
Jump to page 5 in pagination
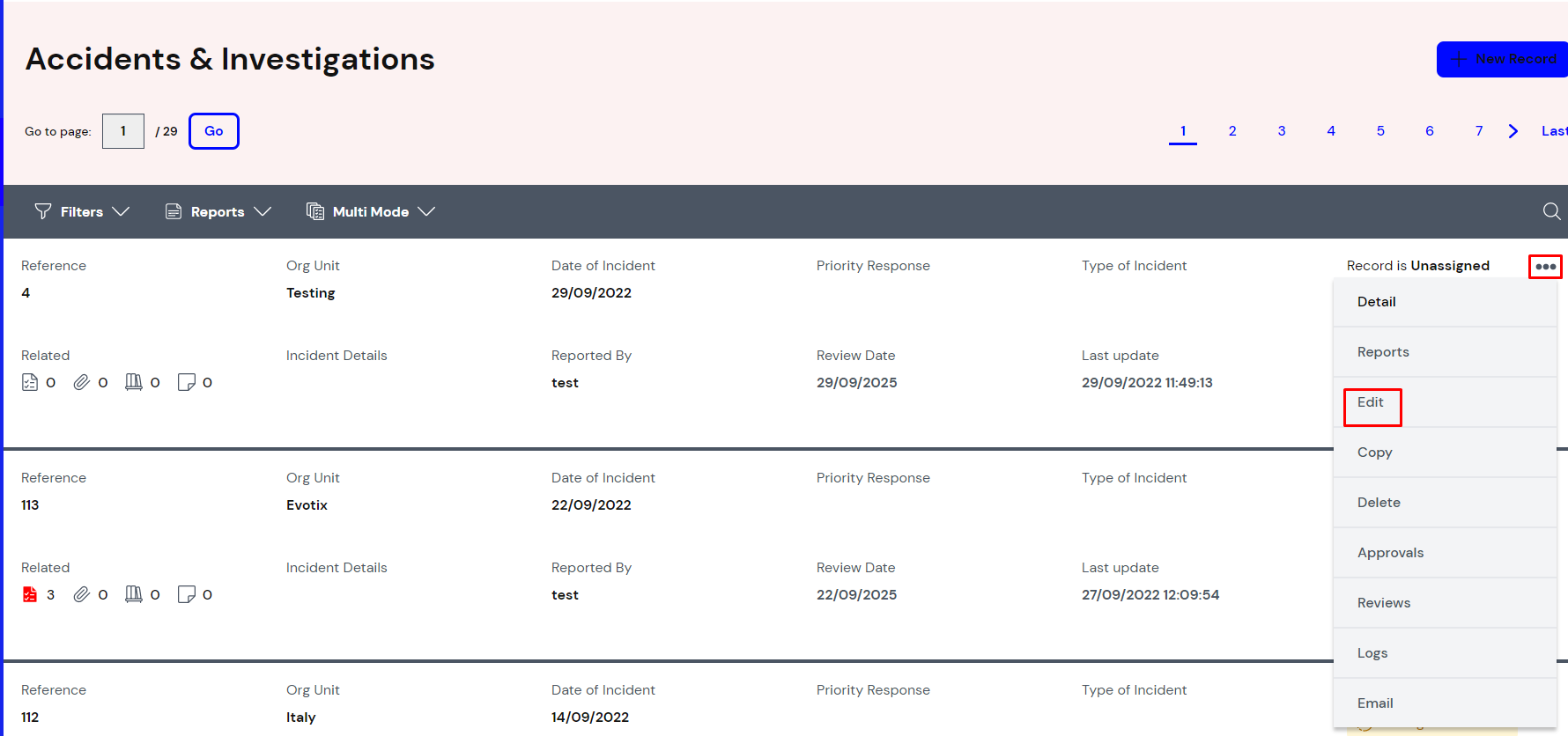(x=1380, y=131)
